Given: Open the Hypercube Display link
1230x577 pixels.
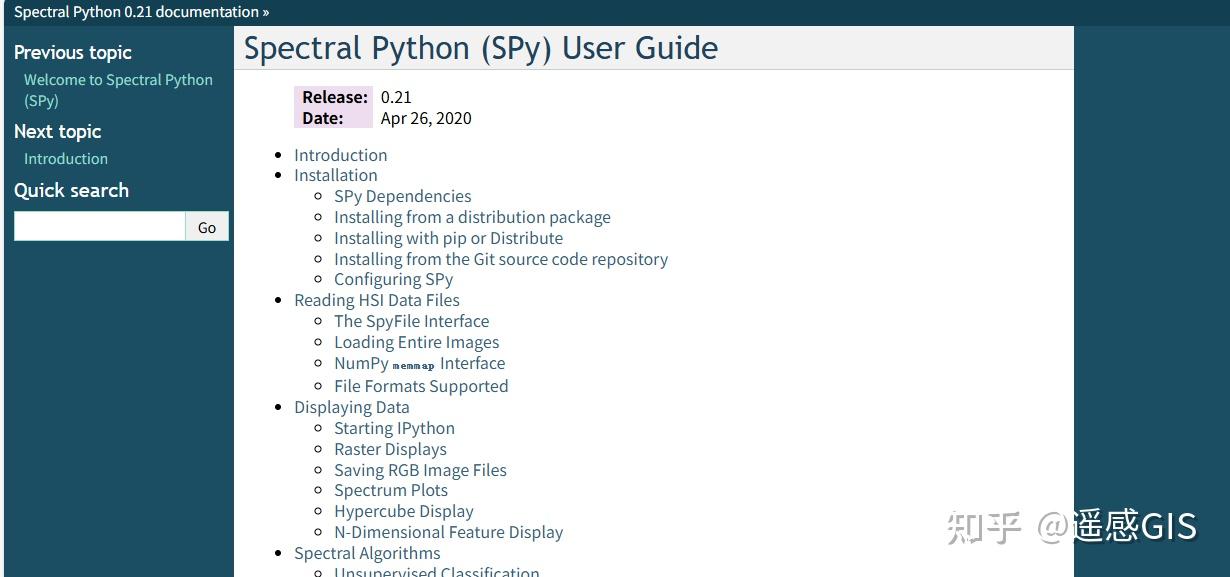Looking at the screenshot, I should pyautogui.click(x=403, y=511).
